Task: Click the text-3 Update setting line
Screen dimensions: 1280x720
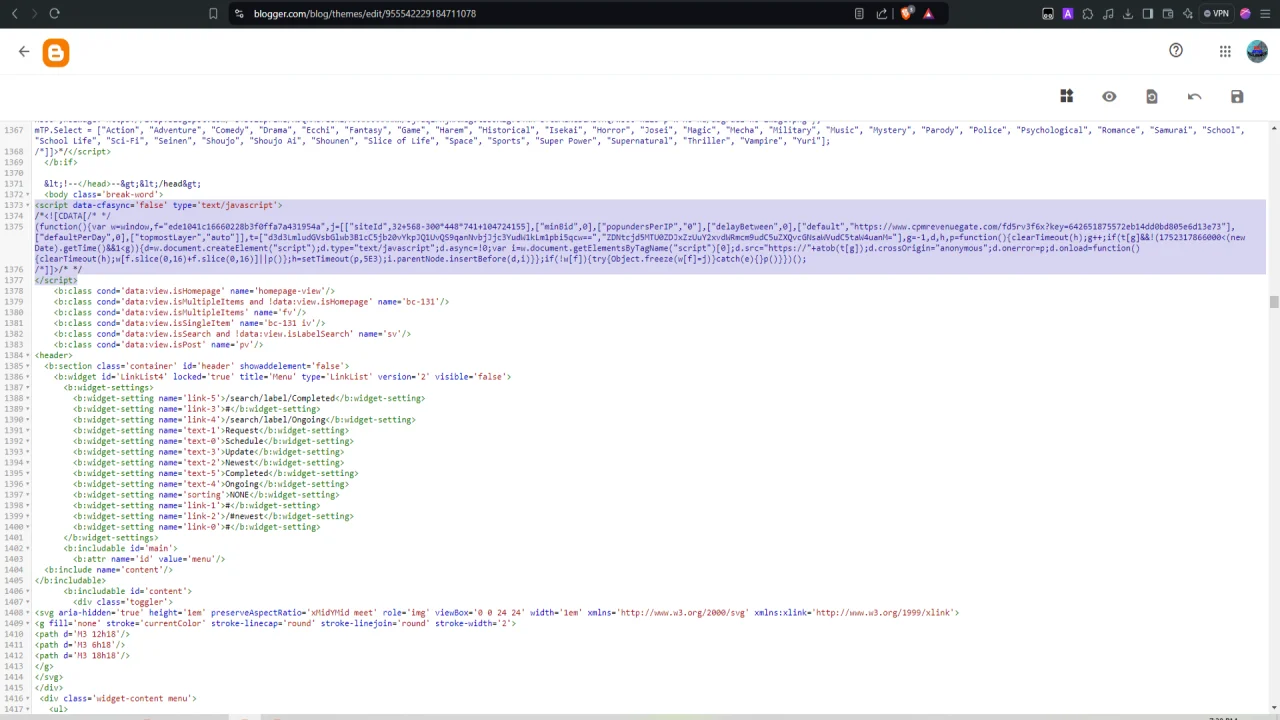Action: [x=208, y=452]
